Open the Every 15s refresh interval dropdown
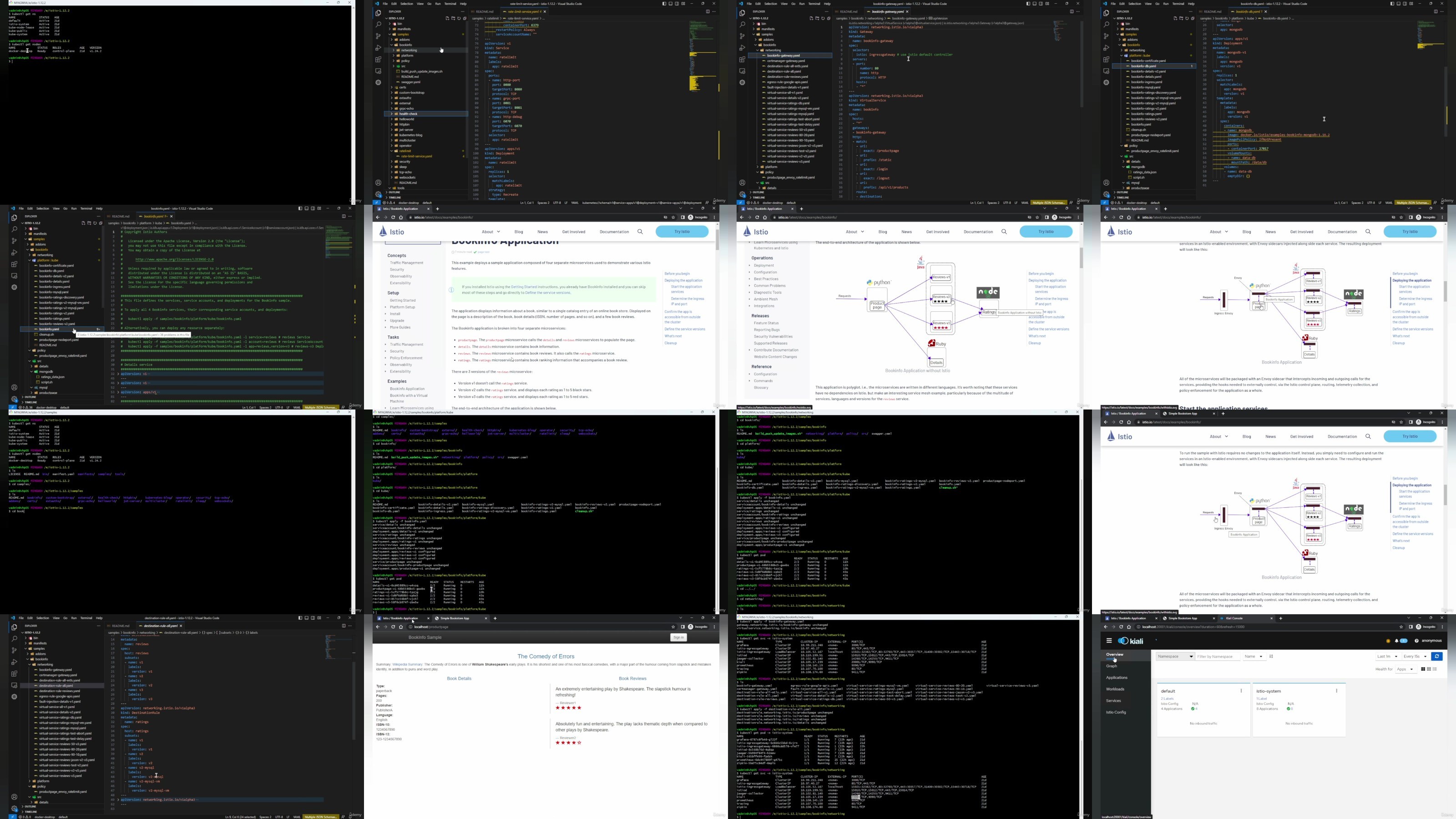1456x819 pixels. click(x=1416, y=656)
